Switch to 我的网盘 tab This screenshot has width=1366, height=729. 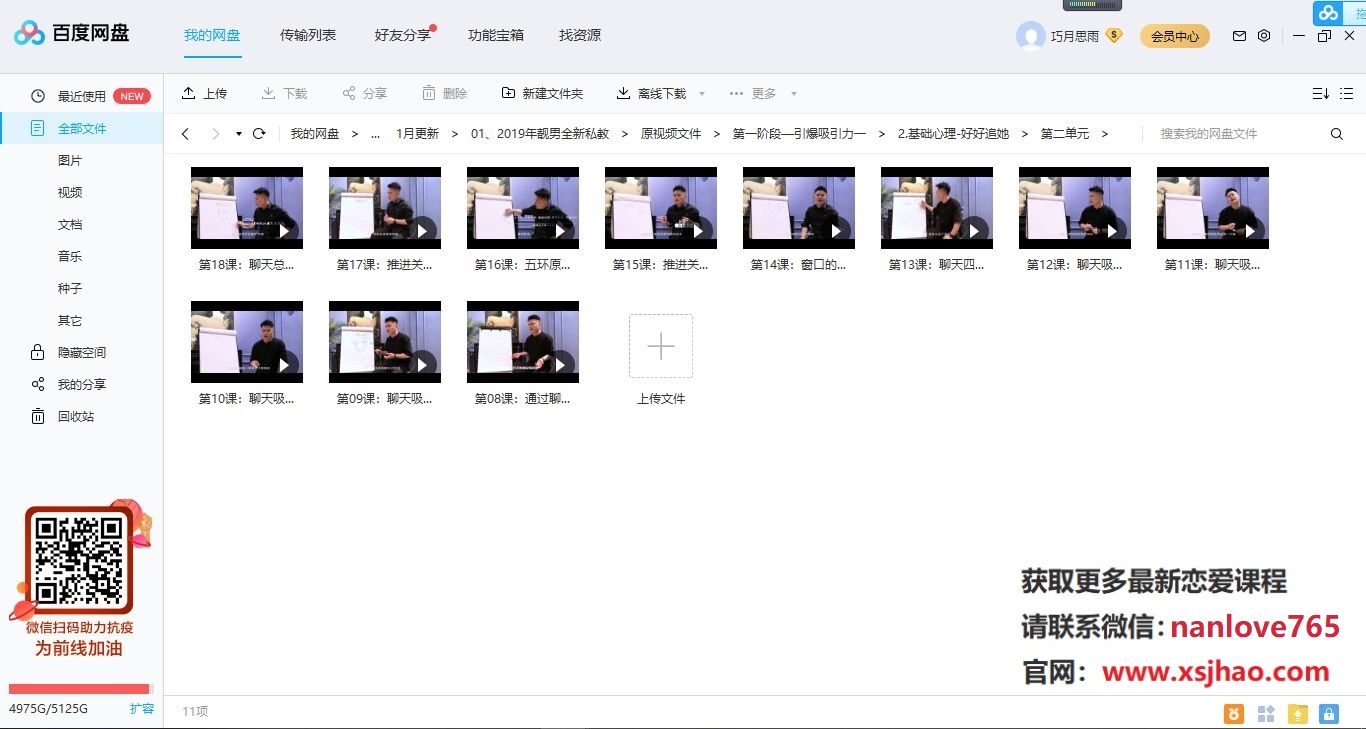click(212, 35)
